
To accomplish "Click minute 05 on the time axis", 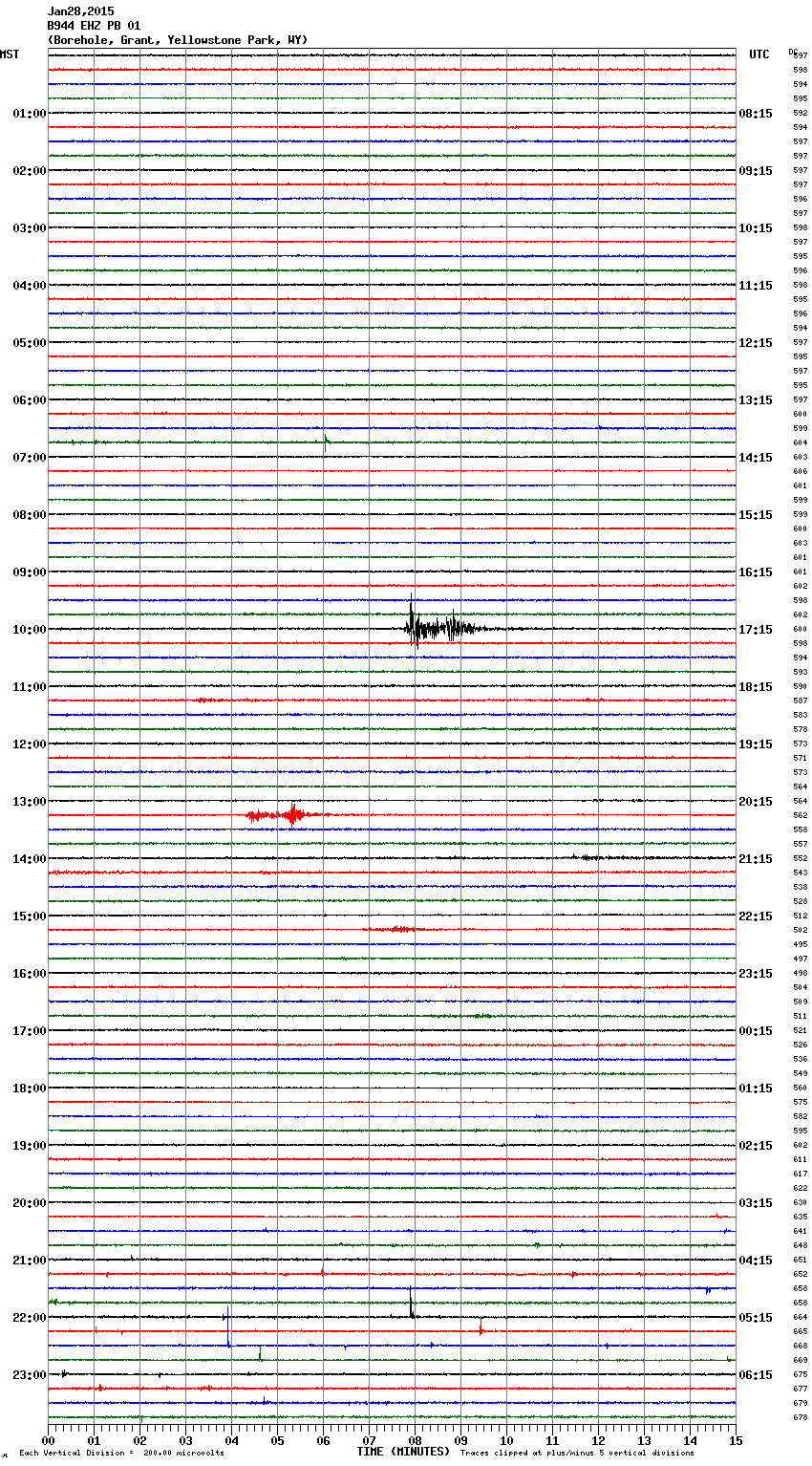I will tap(278, 1440).
